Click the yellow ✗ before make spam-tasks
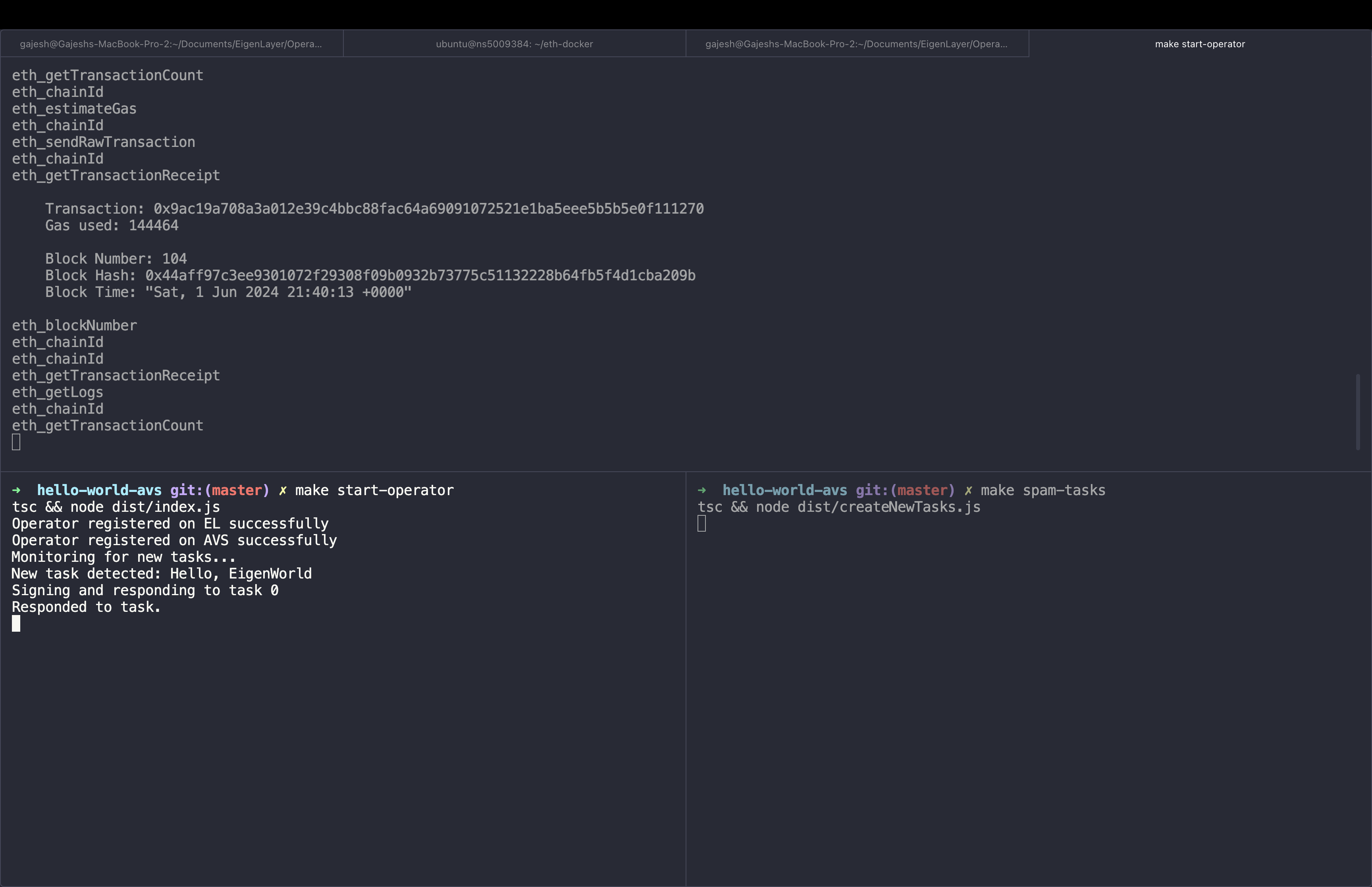Screen dimensions: 1372x887 point(968,490)
